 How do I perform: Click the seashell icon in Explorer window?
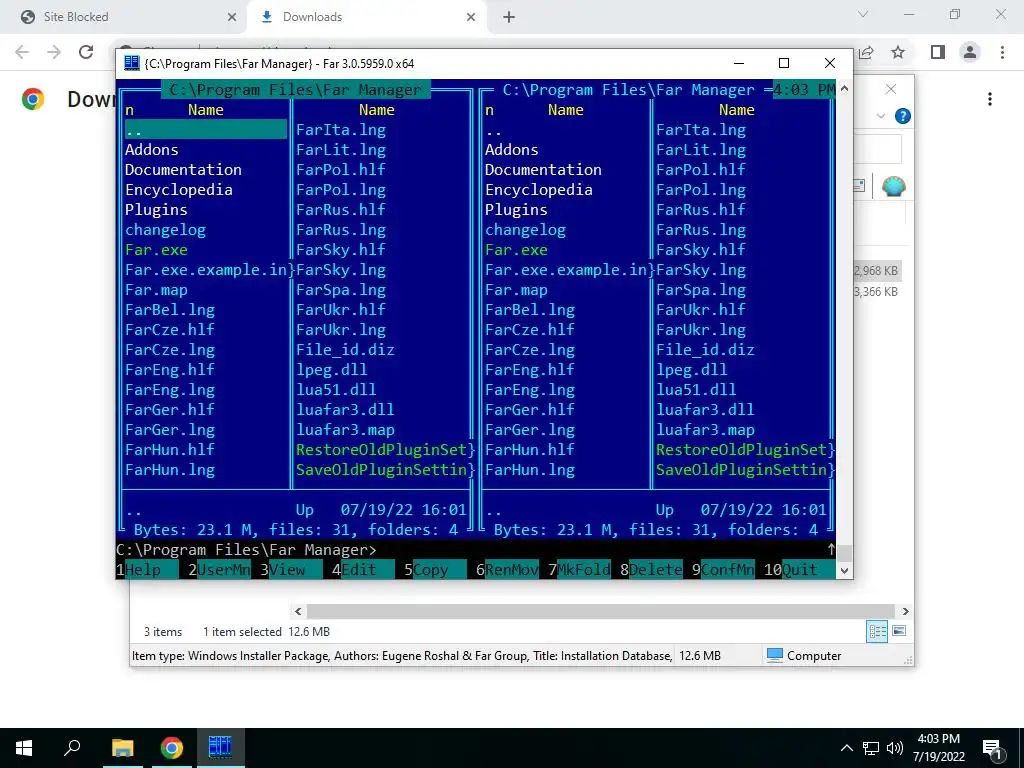coord(893,186)
